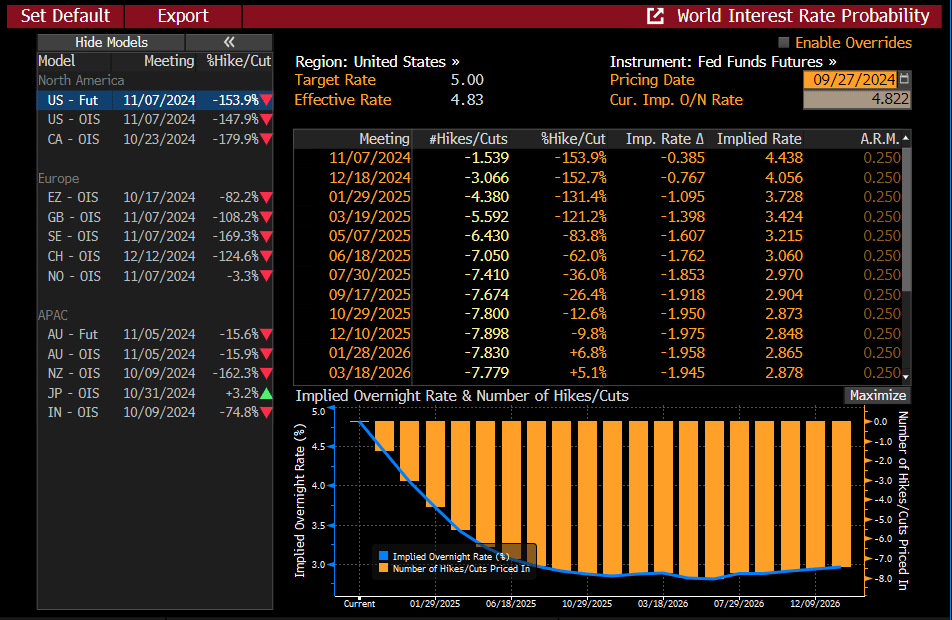Screen dimensions: 952x620
Task: Select the EZ - OIS model row
Action: pyautogui.click(x=155, y=197)
